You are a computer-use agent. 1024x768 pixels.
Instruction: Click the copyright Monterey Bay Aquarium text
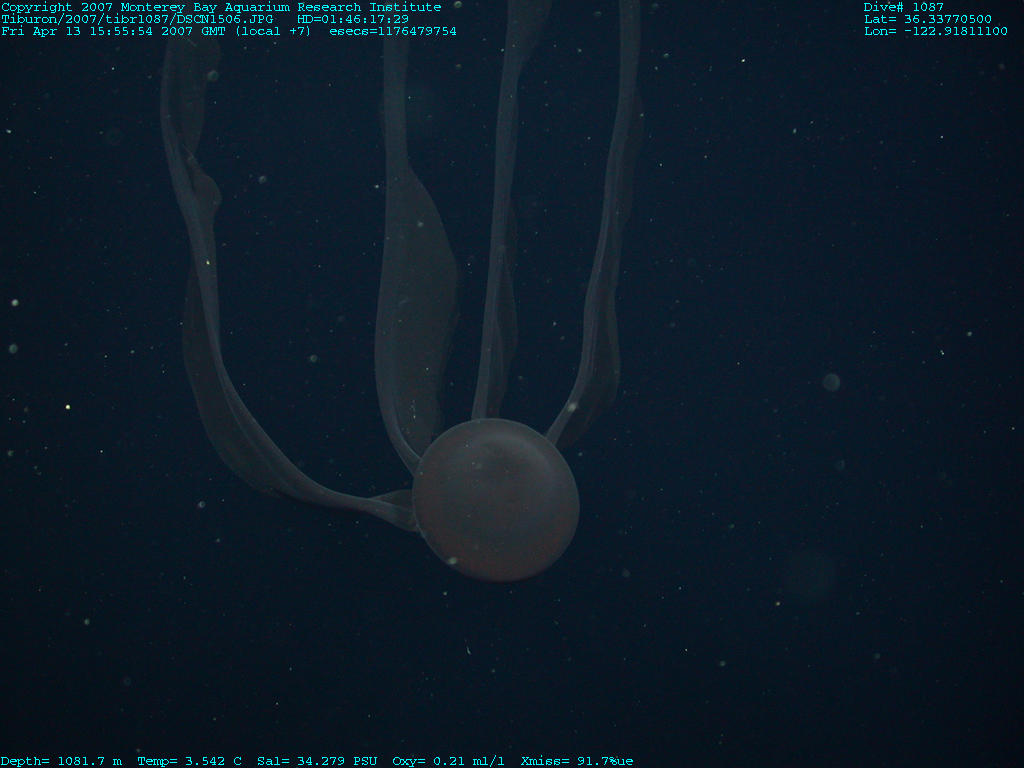pos(221,7)
